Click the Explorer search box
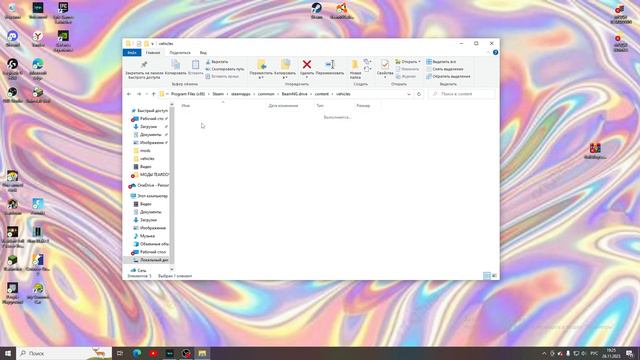640x360 pixels. coord(462,94)
